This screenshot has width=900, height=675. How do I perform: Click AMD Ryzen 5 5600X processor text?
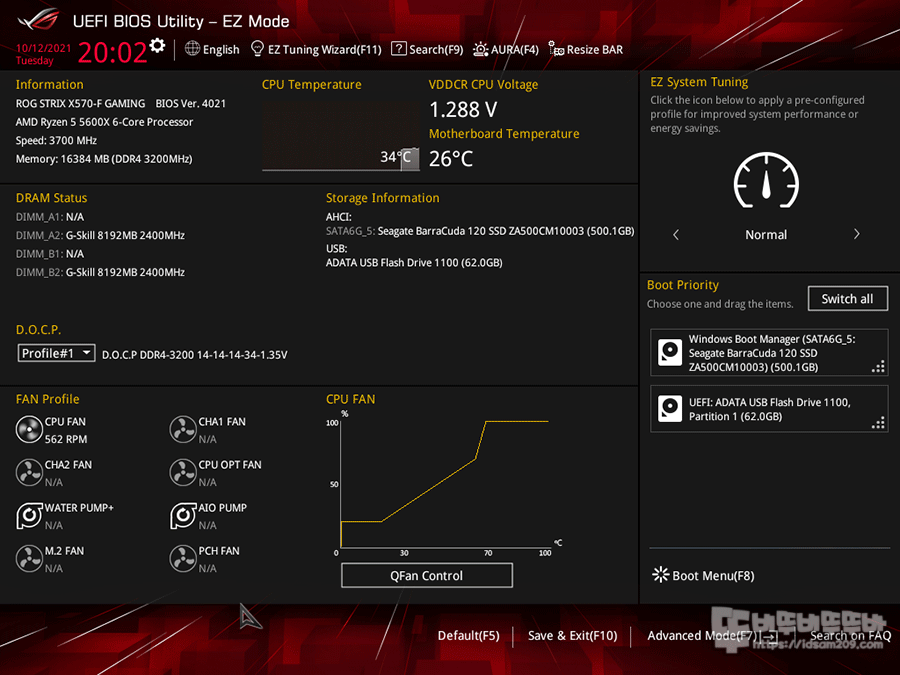click(x=104, y=122)
